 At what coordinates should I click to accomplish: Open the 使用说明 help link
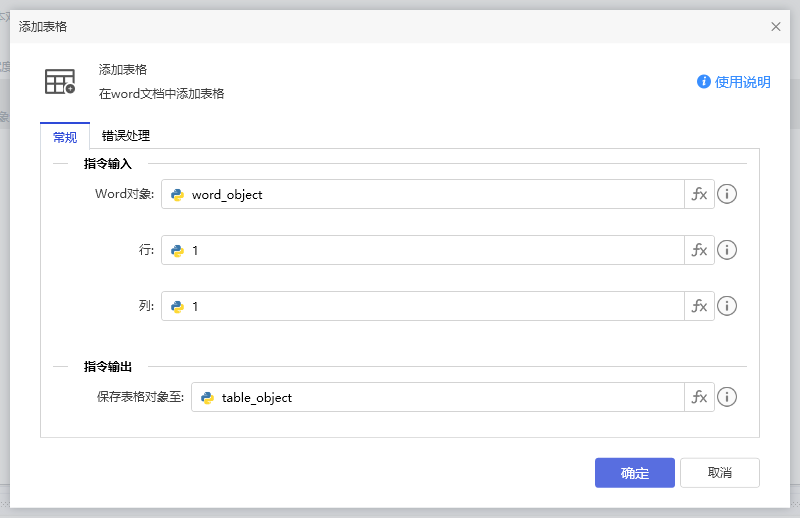pos(734,82)
